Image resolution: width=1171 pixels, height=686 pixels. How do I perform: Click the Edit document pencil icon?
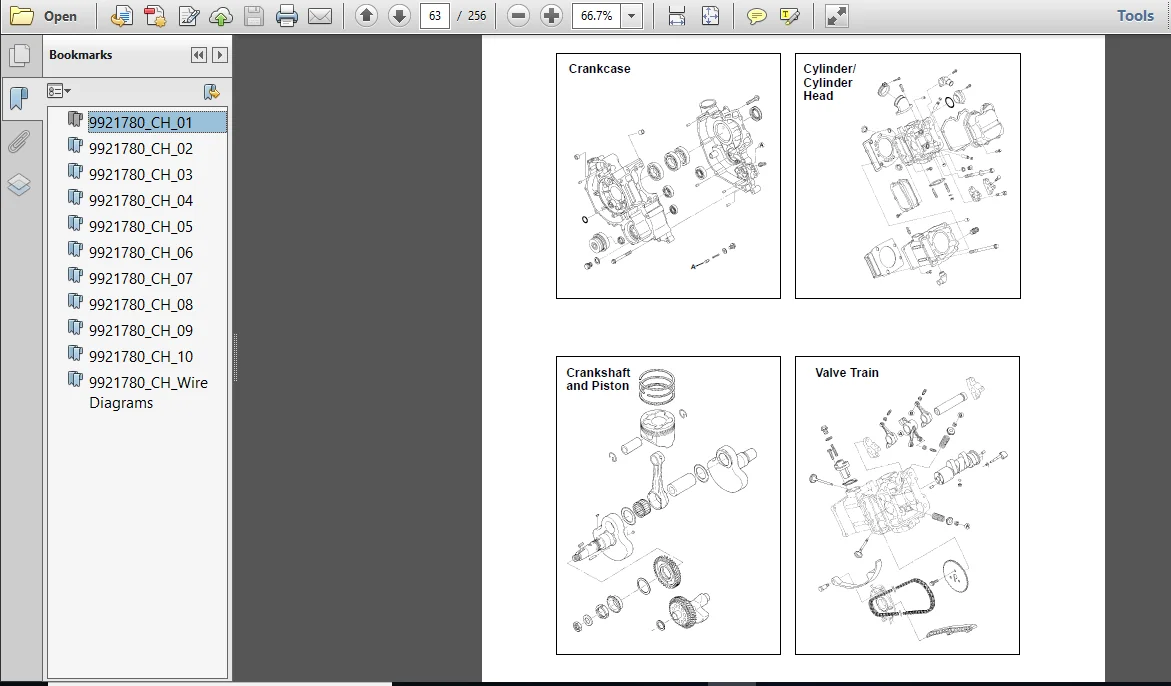(x=188, y=16)
